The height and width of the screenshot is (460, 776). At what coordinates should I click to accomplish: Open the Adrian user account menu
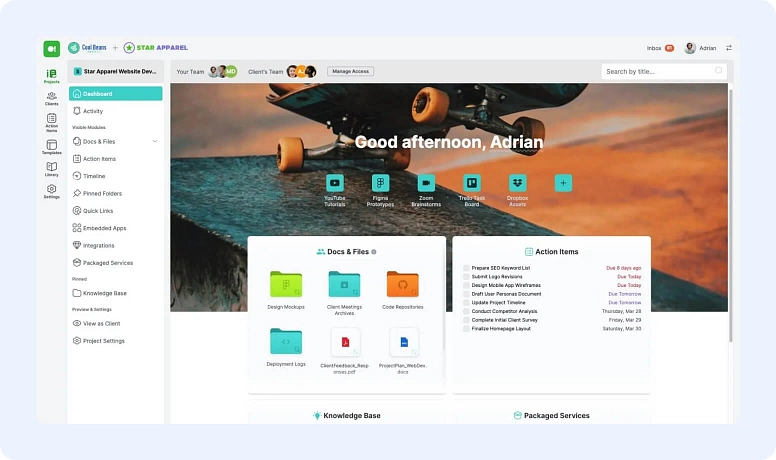pyautogui.click(x=700, y=48)
